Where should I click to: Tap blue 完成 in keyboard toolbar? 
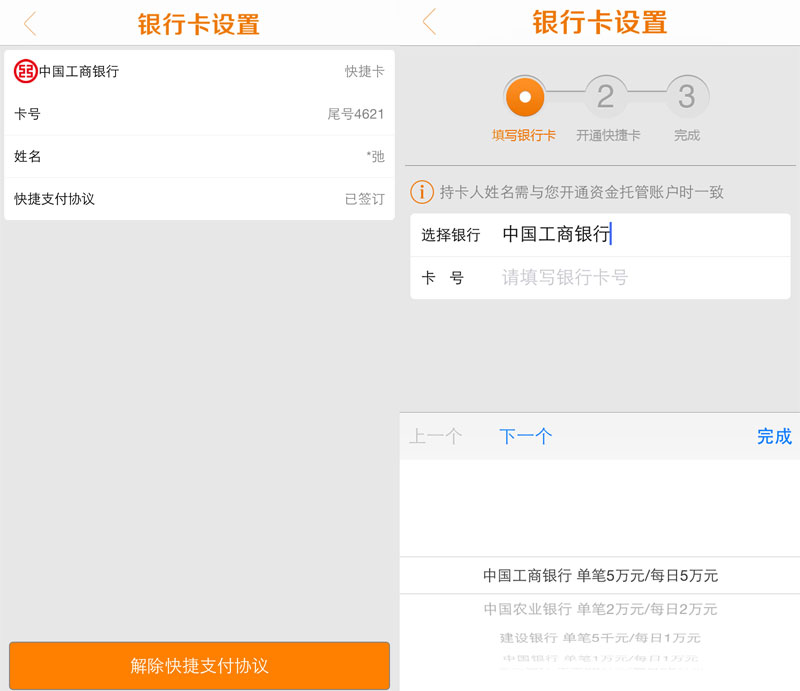(x=774, y=436)
